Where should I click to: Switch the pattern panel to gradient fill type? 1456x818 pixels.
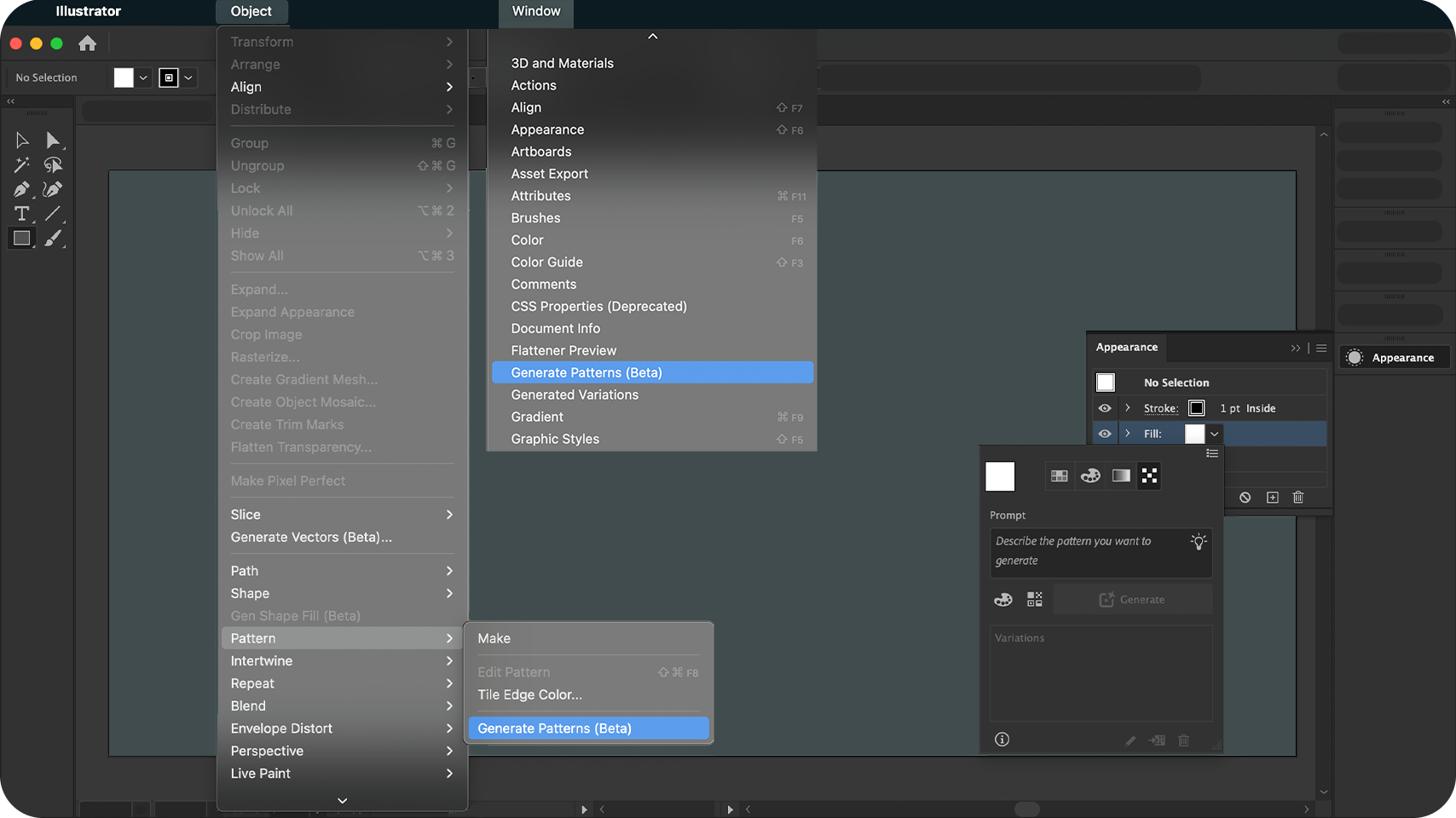[x=1121, y=475]
